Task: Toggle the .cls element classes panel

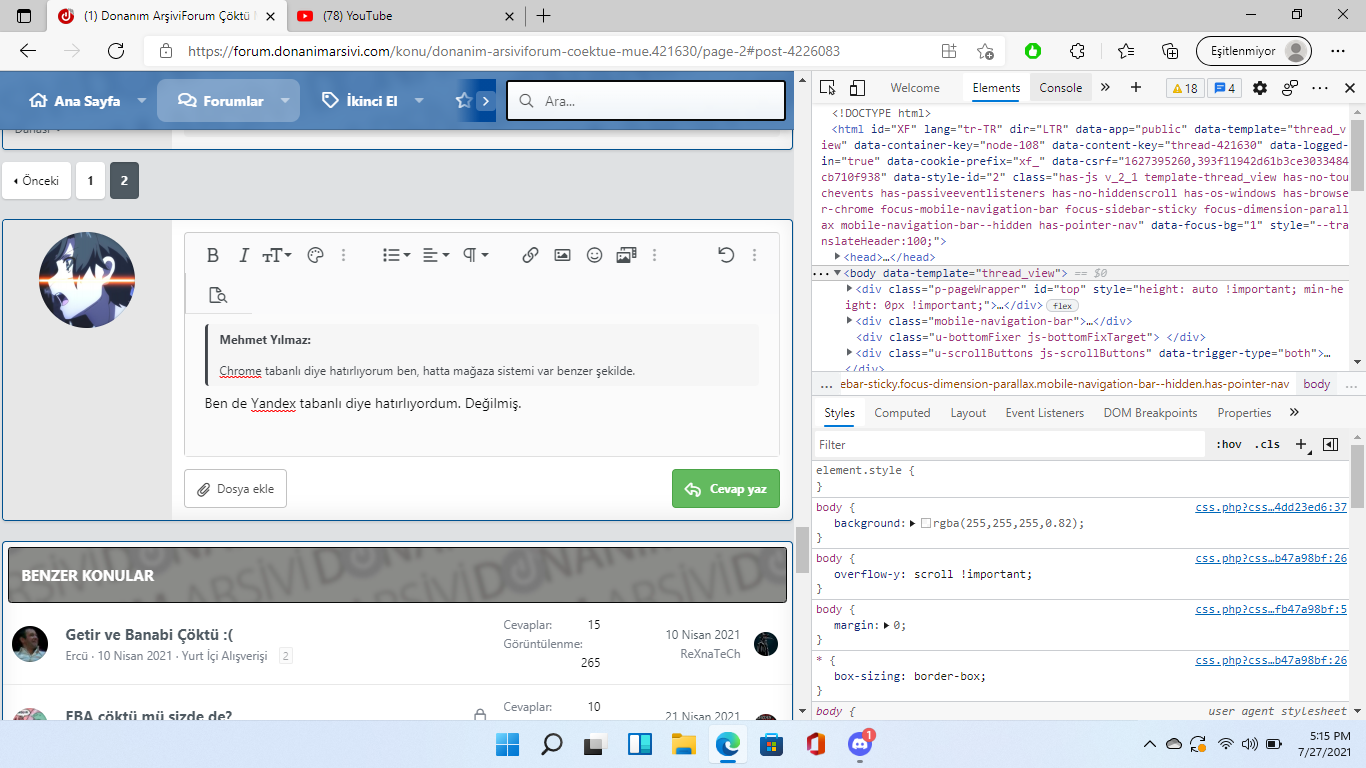Action: tap(1268, 444)
